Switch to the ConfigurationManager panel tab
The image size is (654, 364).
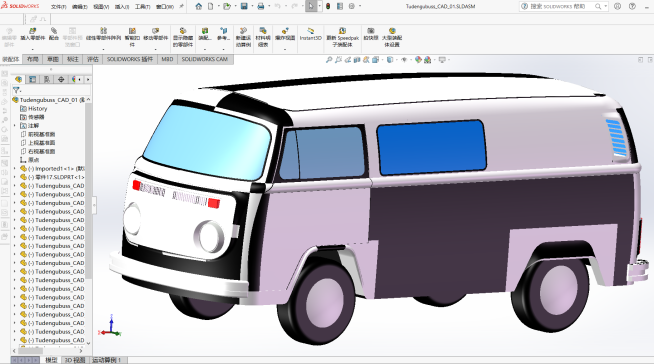pyautogui.click(x=47, y=79)
